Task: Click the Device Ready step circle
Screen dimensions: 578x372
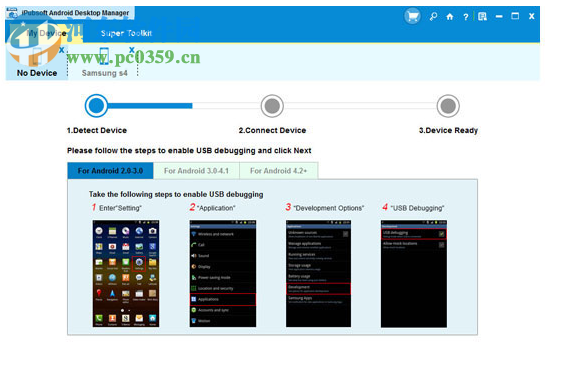Action: (x=448, y=106)
